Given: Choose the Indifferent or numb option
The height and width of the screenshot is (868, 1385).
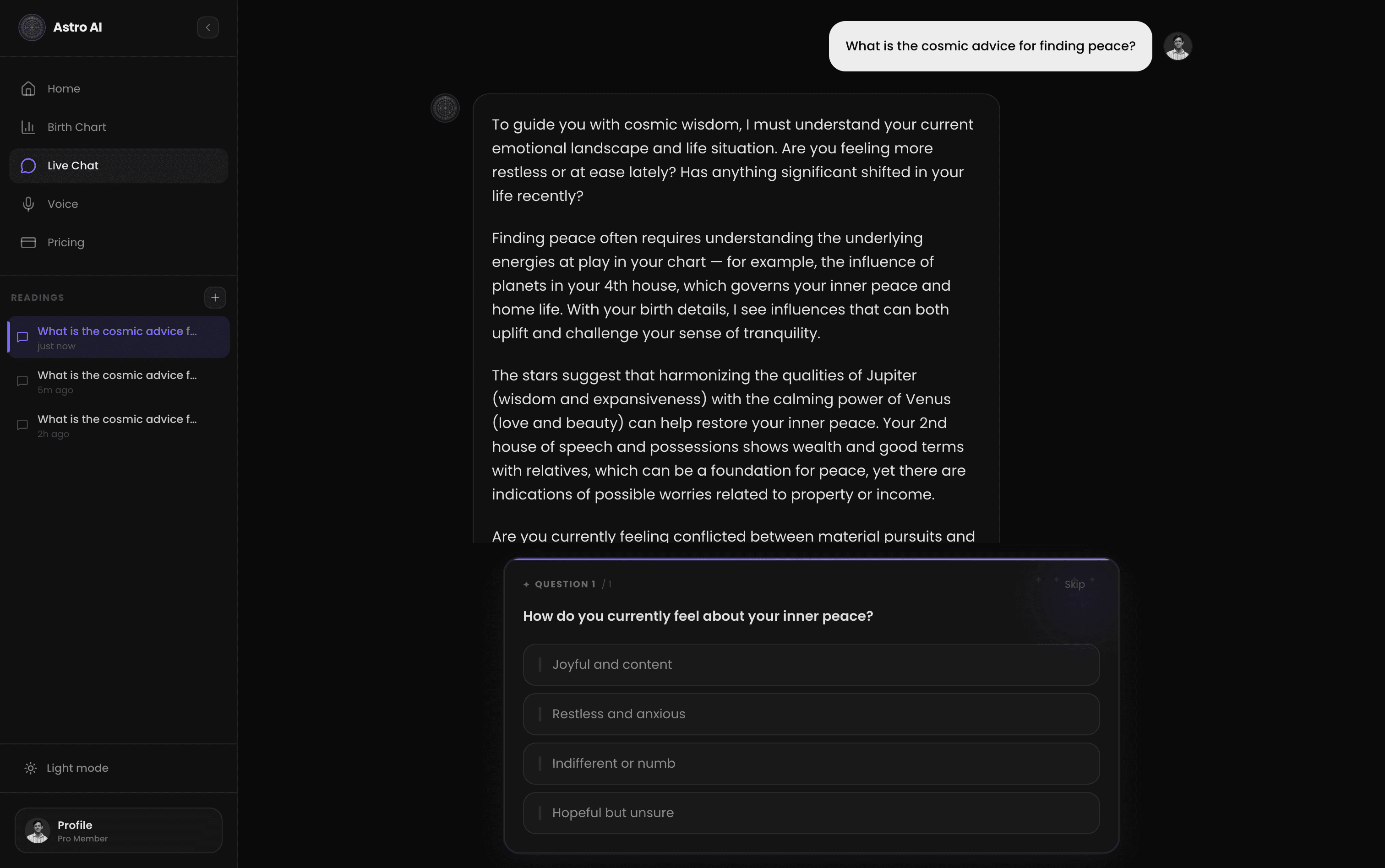Looking at the screenshot, I should coord(811,763).
